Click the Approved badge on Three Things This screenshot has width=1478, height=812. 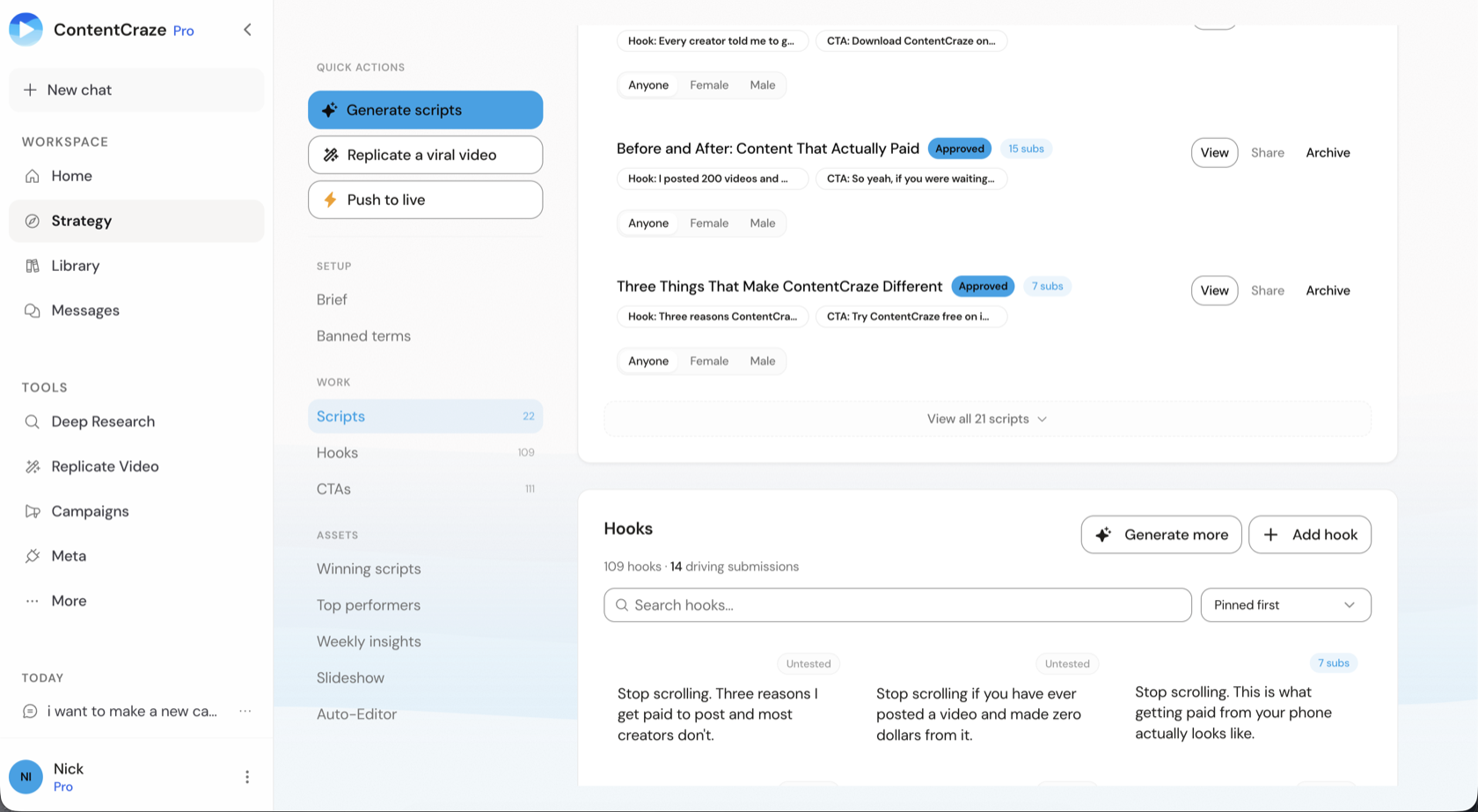983,287
